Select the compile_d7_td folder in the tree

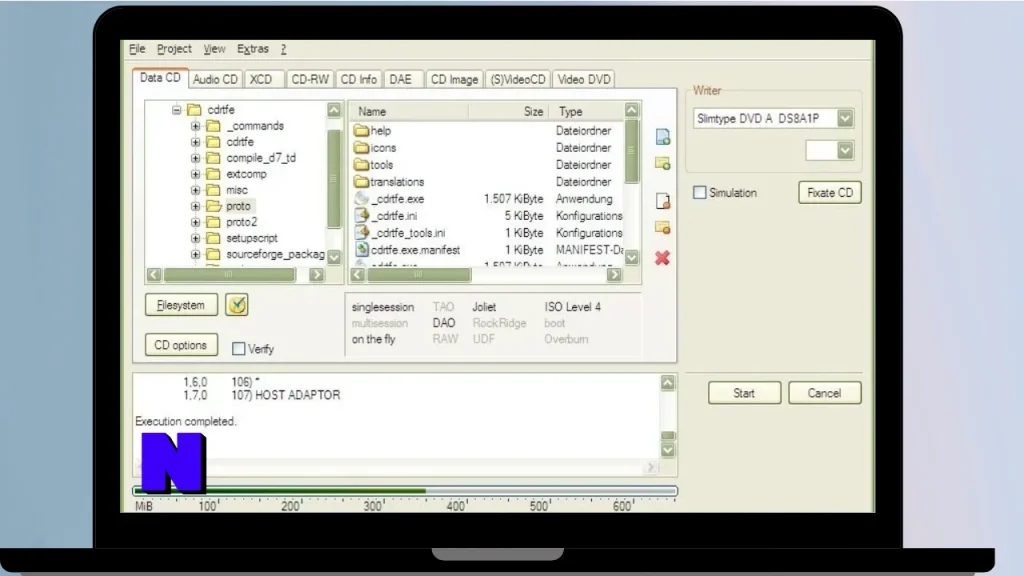click(251, 157)
